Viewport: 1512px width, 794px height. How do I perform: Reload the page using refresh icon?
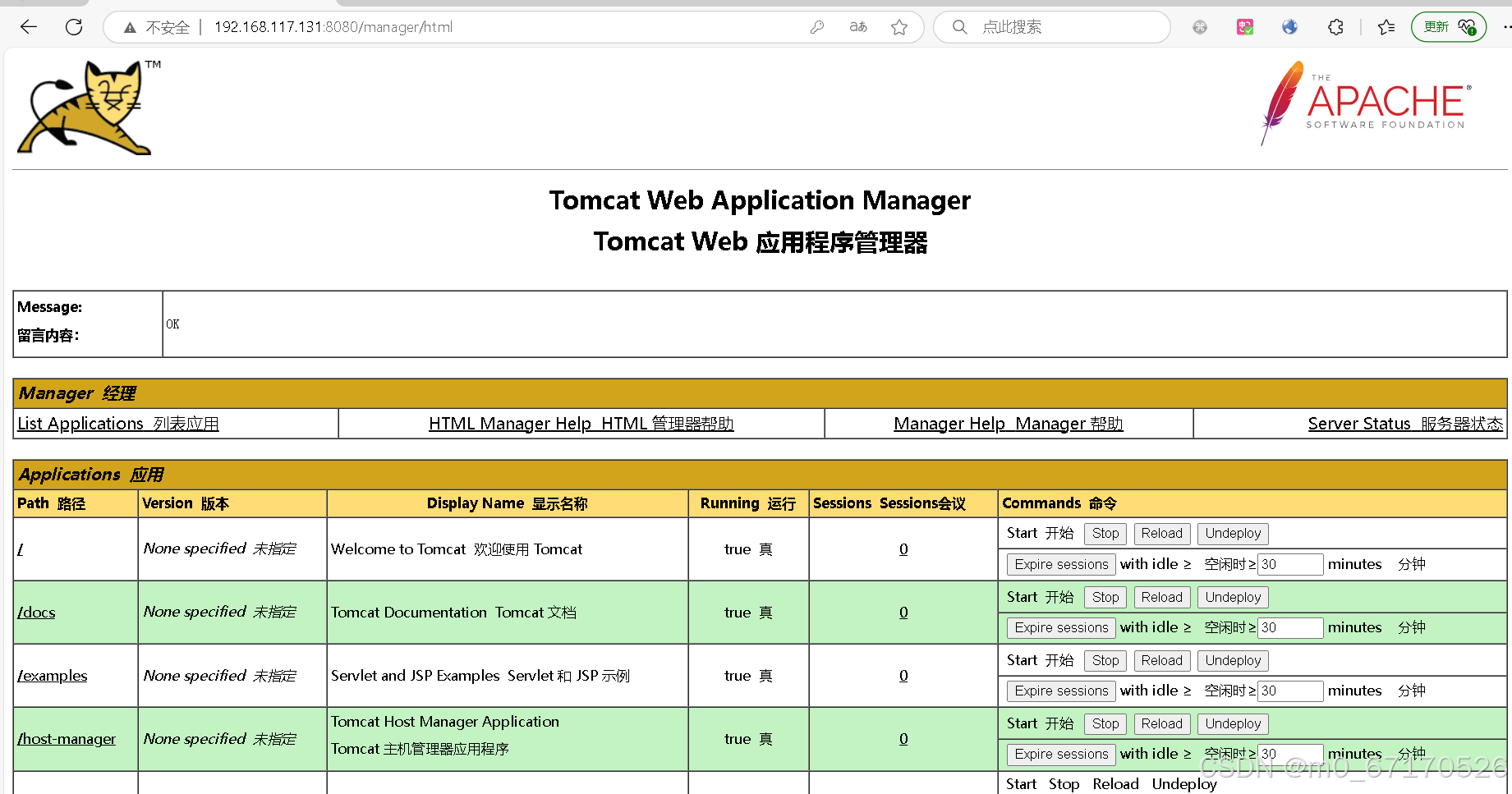point(74,27)
